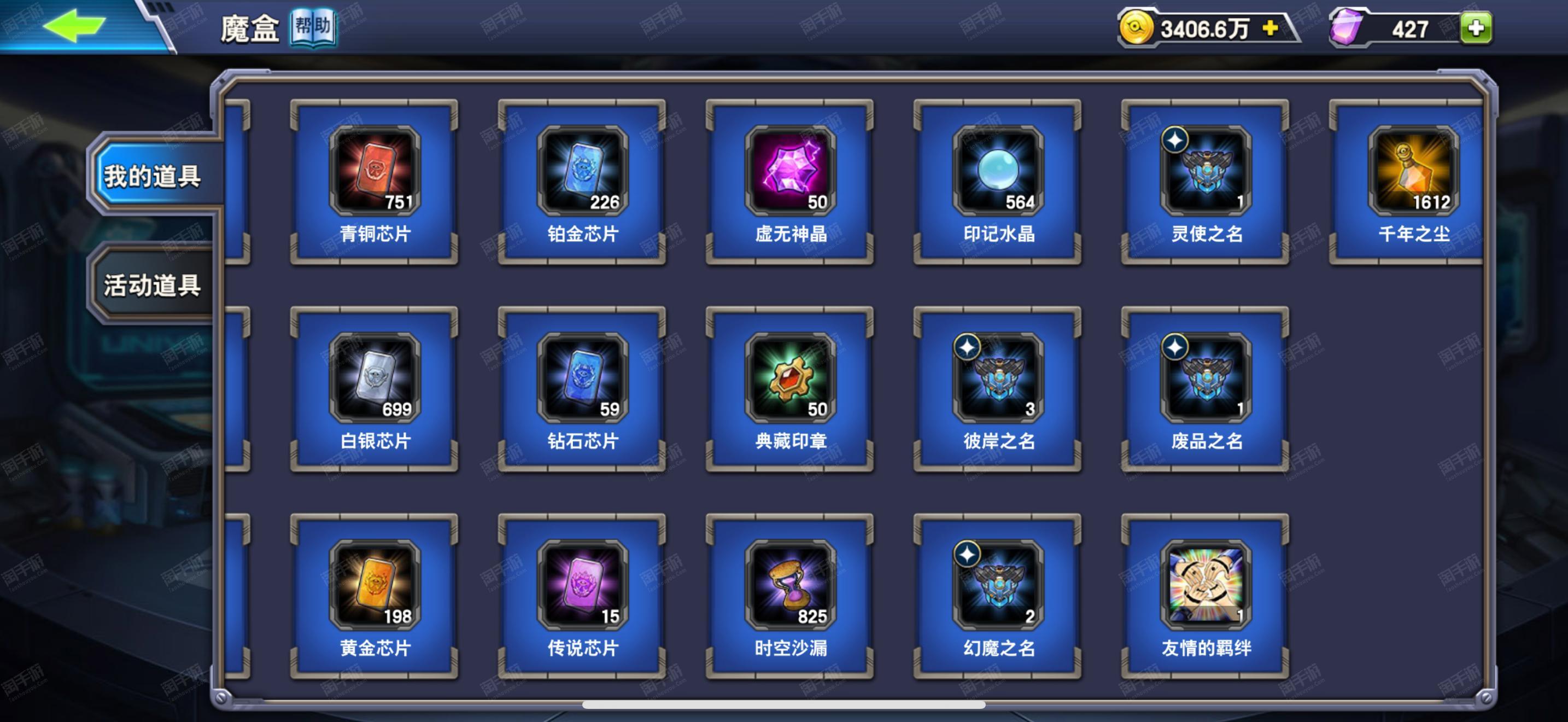Choose the 传说芯片 legendary chip item
Viewport: 1568px width, 722px height.
tap(582, 595)
